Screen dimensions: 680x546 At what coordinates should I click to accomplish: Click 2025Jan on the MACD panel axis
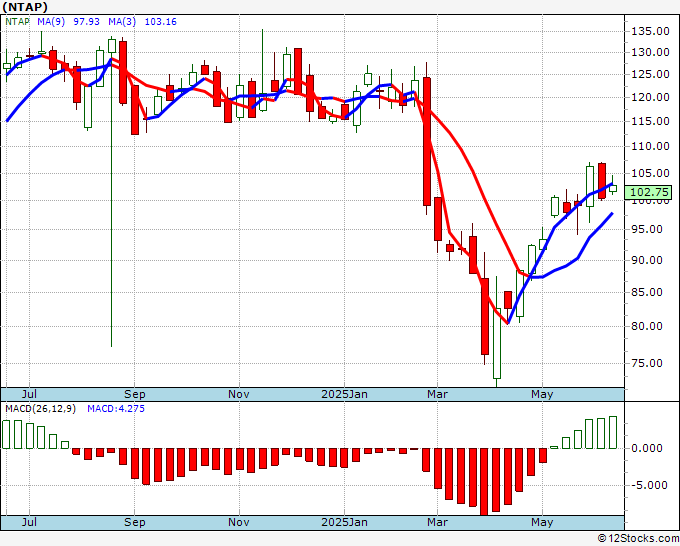click(344, 522)
